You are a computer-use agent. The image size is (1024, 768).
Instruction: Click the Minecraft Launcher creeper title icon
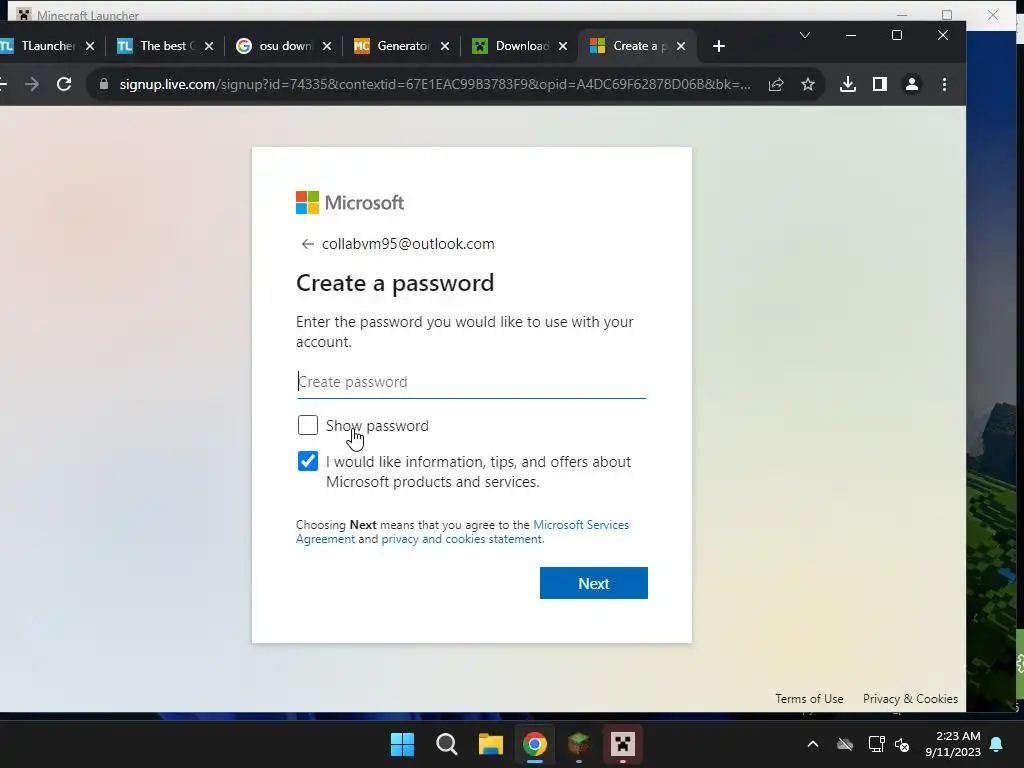pos(24,14)
